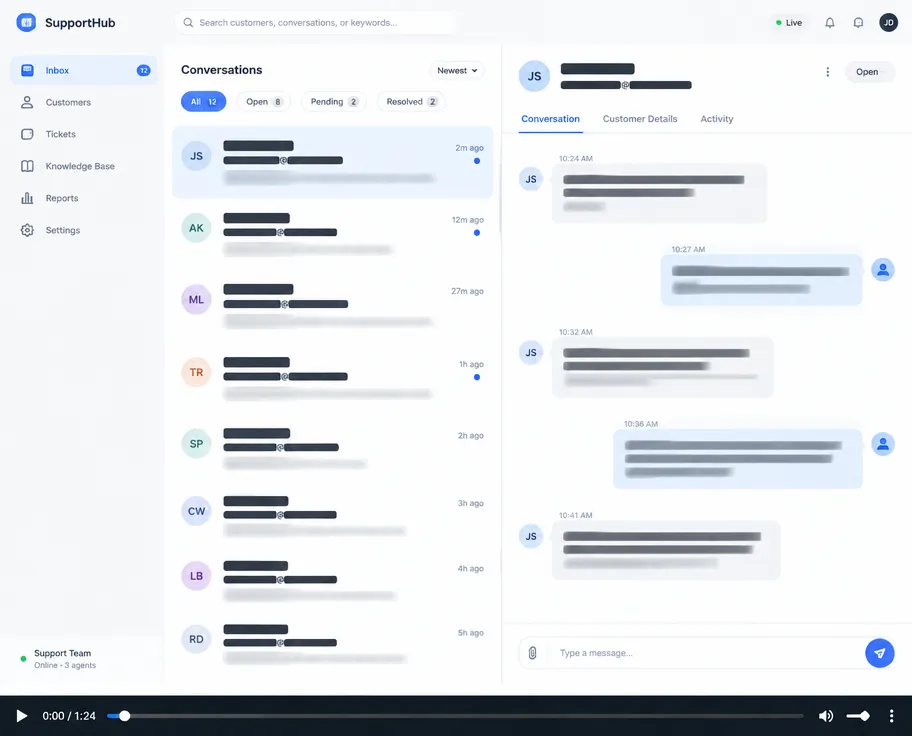Navigate to Reports
The width and height of the screenshot is (912, 736).
[84, 198]
